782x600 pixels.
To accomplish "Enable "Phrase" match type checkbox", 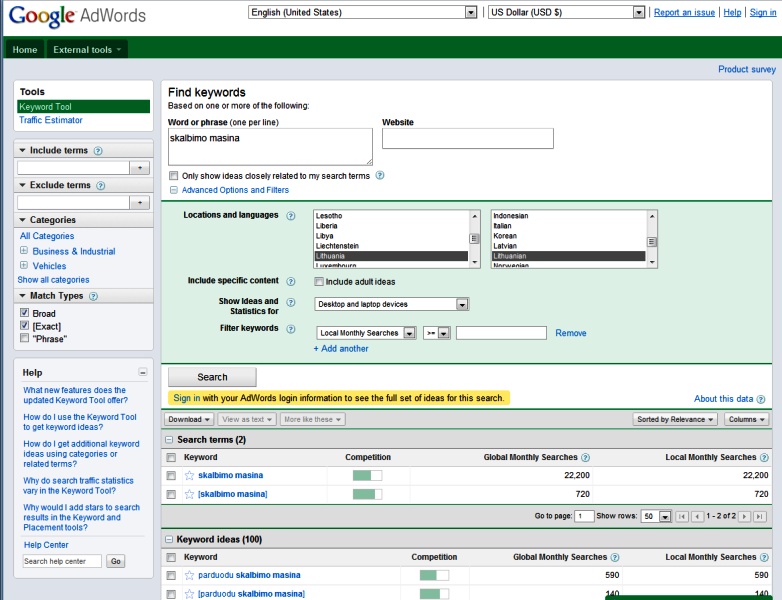I will pyautogui.click(x=24, y=338).
